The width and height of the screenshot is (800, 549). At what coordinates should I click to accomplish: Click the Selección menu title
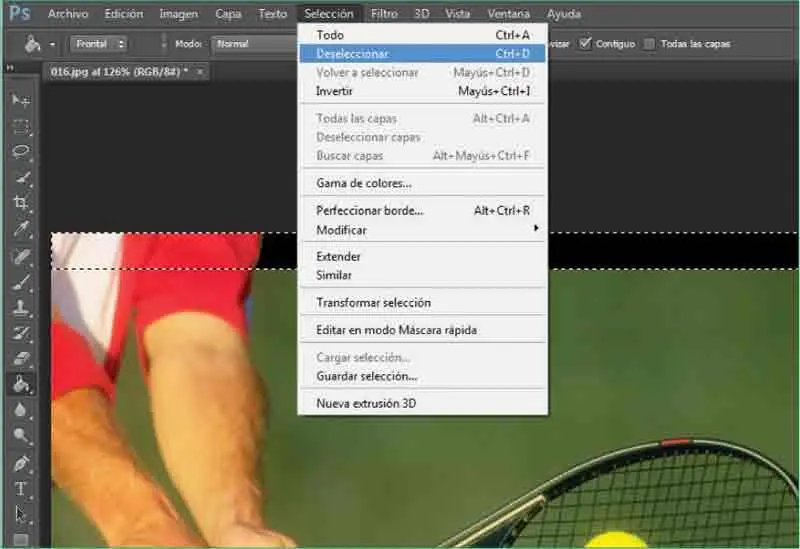[329, 14]
